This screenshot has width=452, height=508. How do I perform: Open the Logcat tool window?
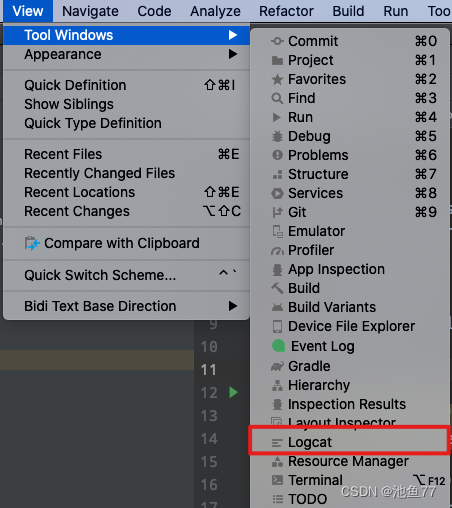point(349,442)
